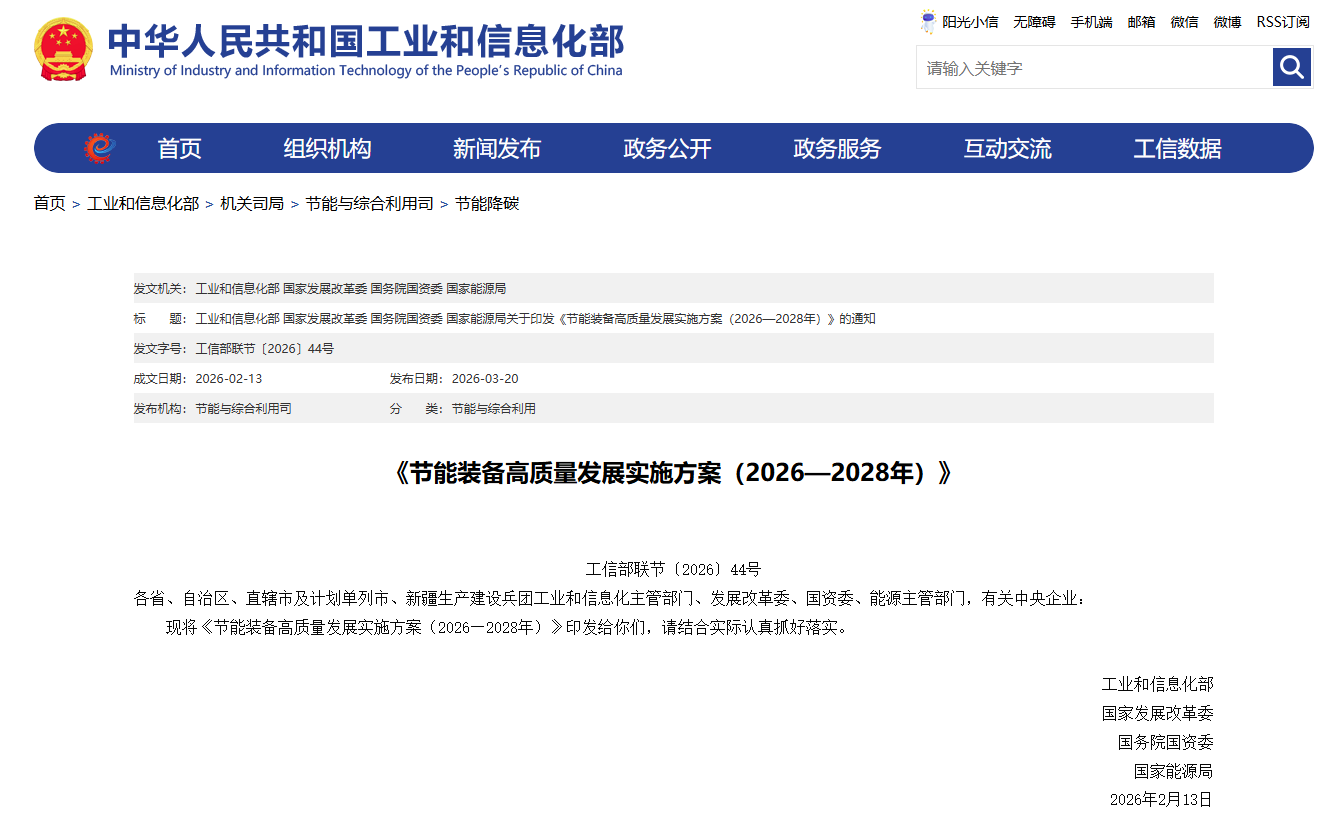Open the 无障碍 accessibility link

coord(1034,22)
